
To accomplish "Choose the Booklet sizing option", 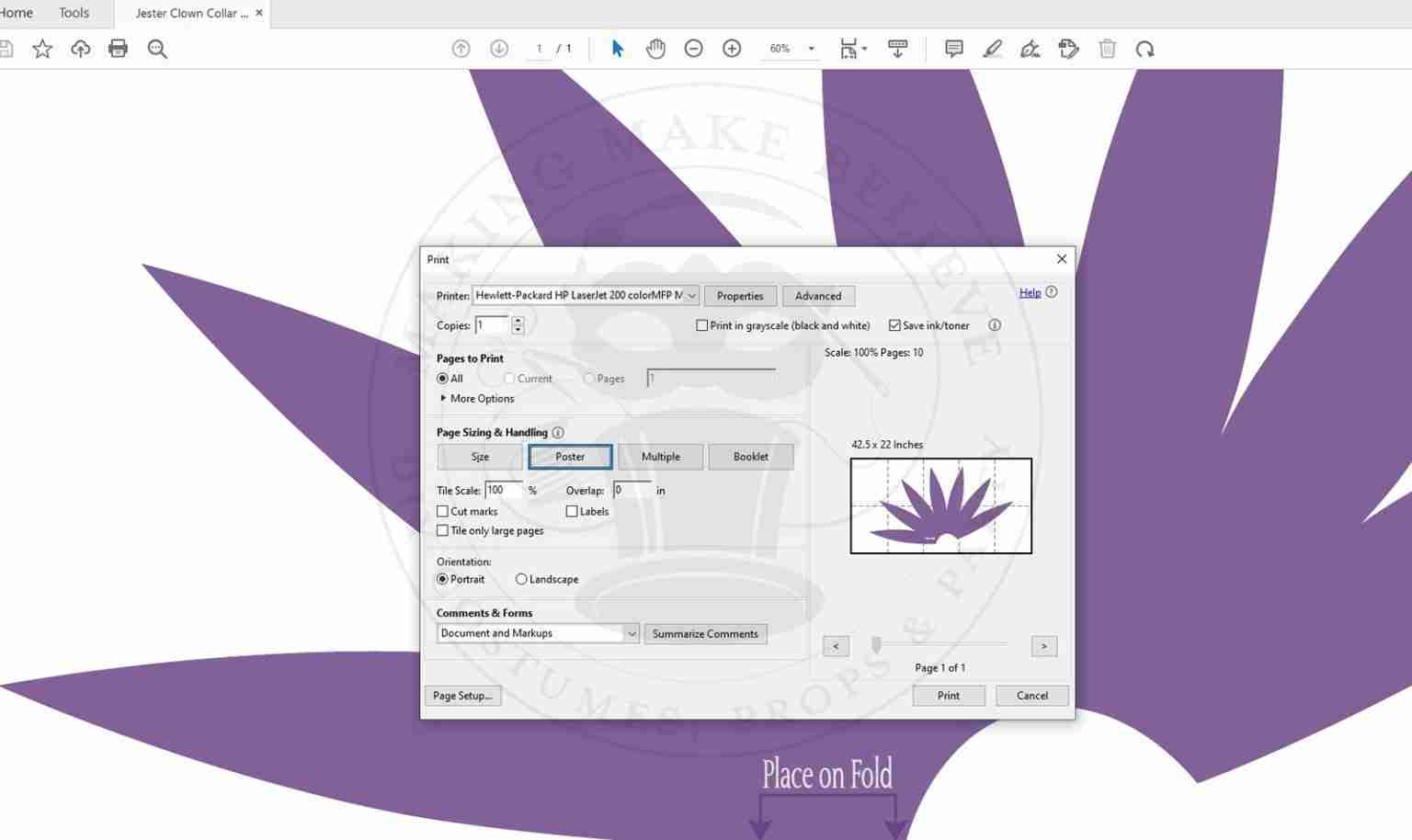I will click(x=751, y=457).
